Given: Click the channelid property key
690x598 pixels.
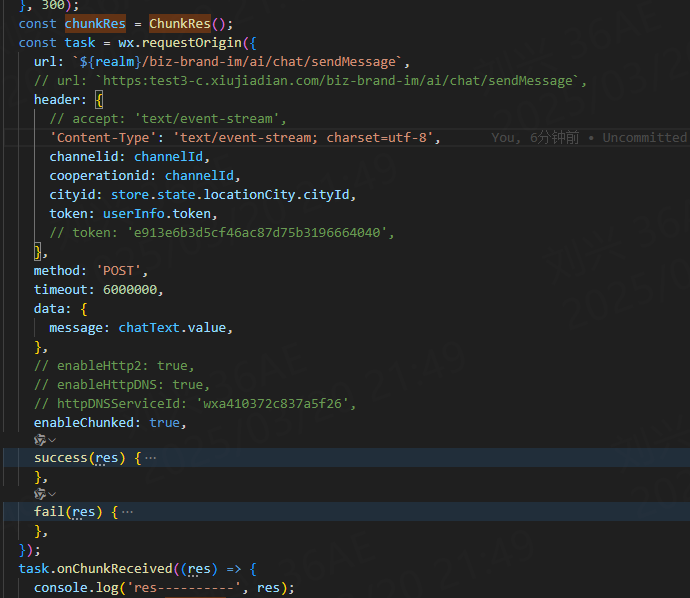Looking at the screenshot, I should click(84, 157).
